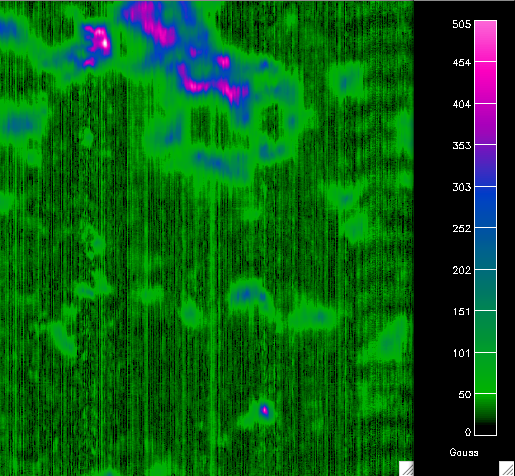Click the colorbar panel resize grip icon
The width and height of the screenshot is (515, 476).
[x=507, y=469]
